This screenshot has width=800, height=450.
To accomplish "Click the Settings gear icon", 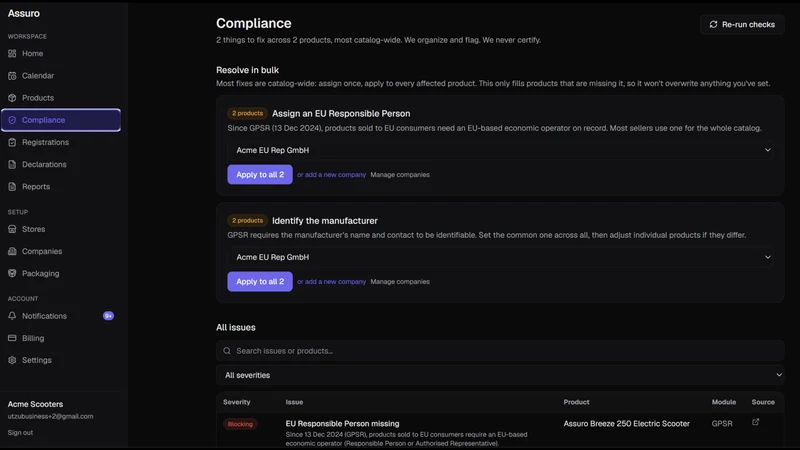I will 12,360.
